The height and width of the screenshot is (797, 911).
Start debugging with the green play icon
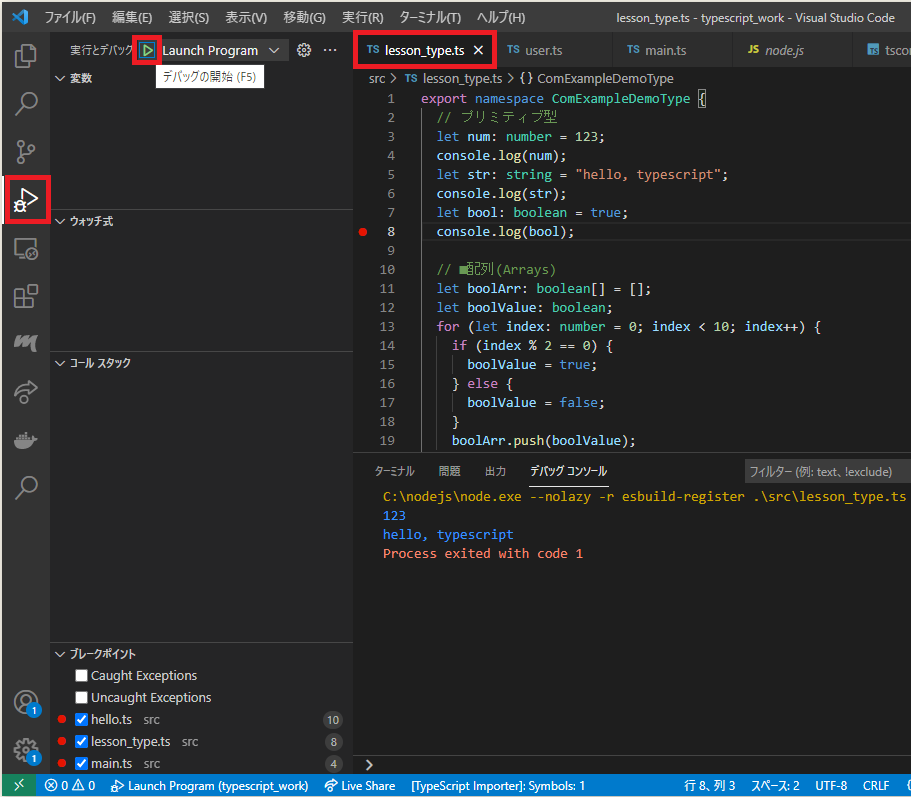[x=147, y=49]
